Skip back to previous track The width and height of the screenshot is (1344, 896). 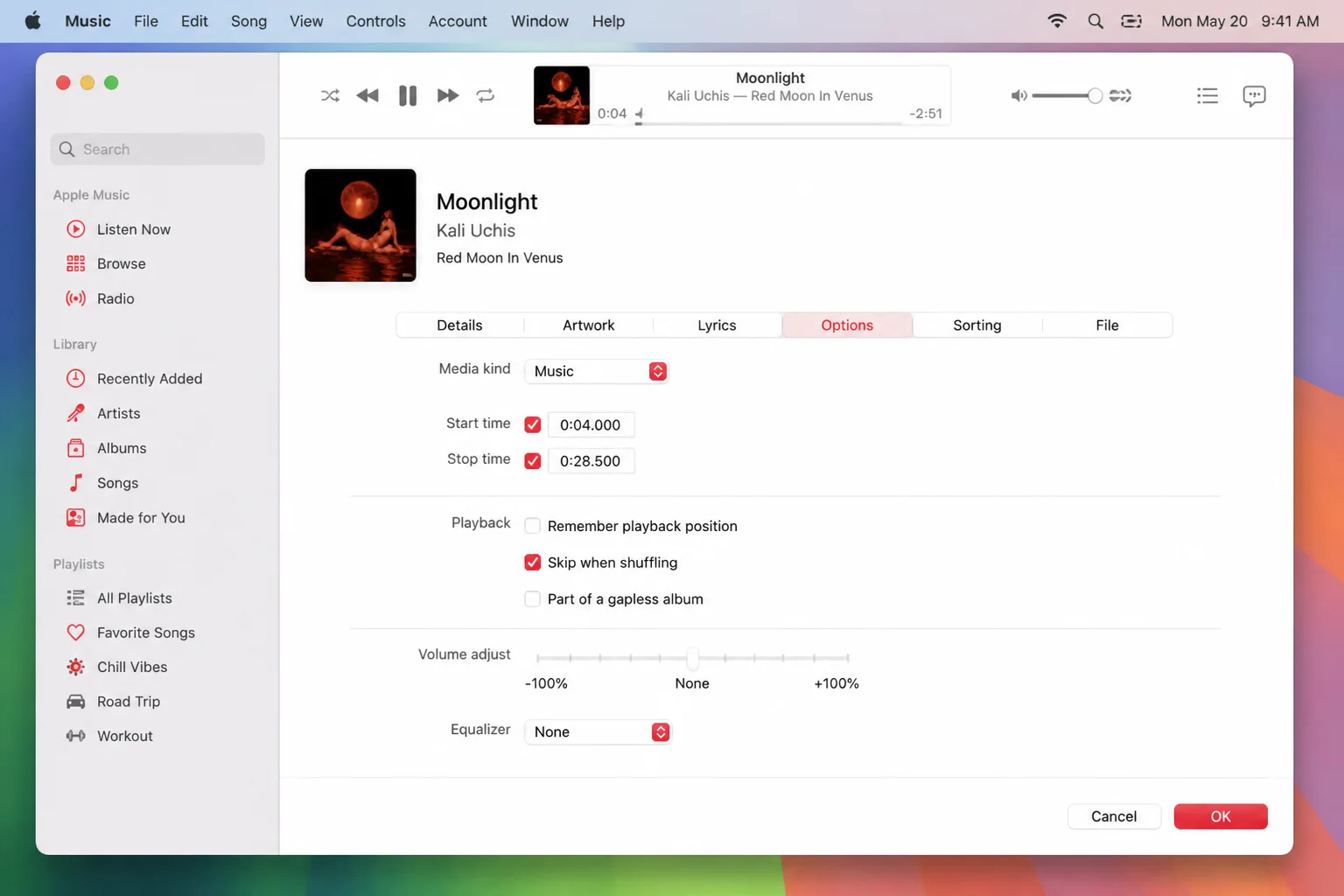[367, 95]
